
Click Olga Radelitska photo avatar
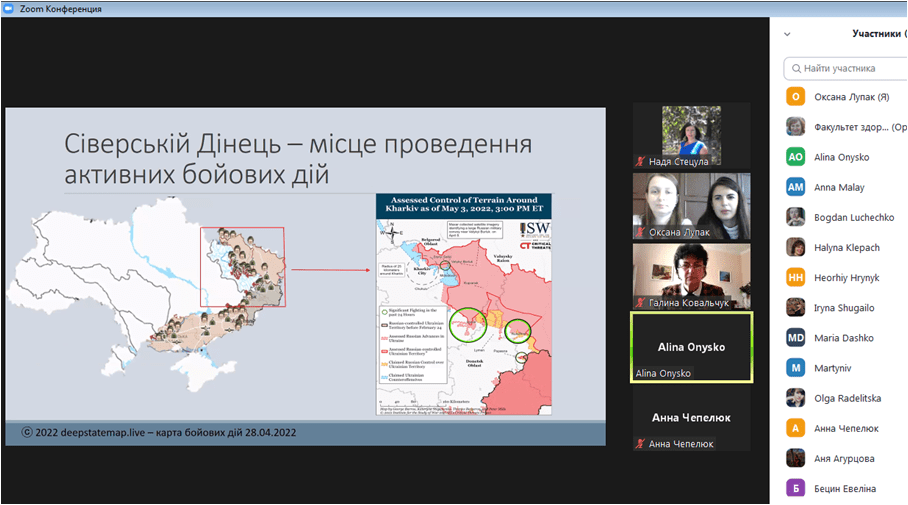tap(796, 398)
